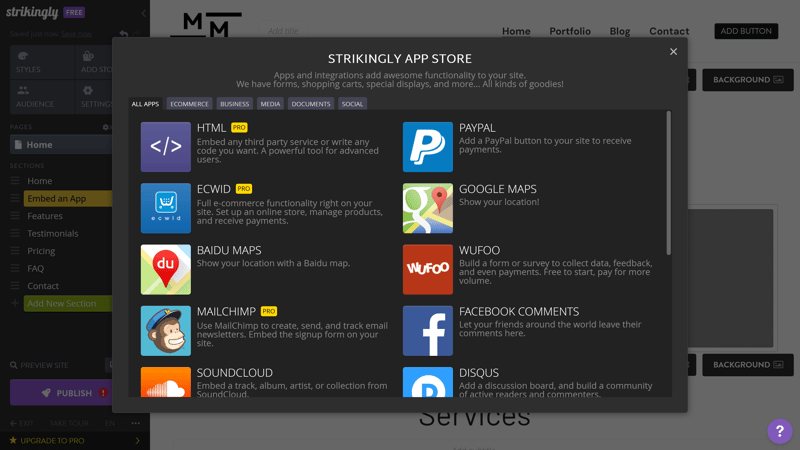Open the EN language selector

[x=110, y=423]
